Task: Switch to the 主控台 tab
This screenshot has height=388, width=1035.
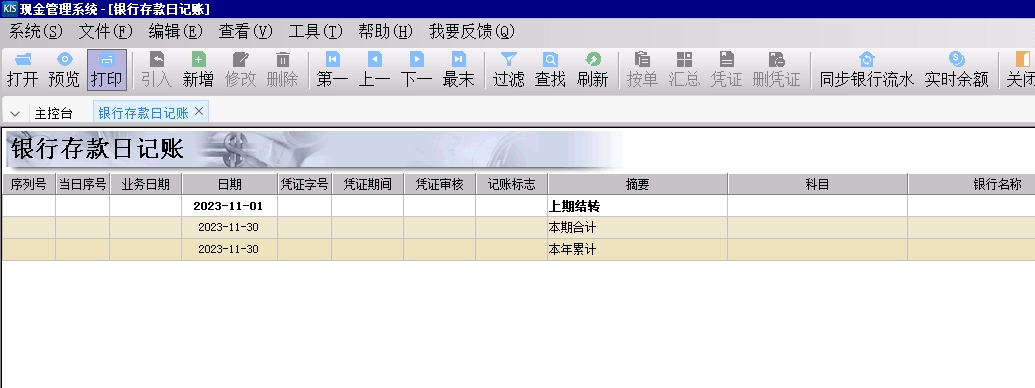Action: click(x=53, y=113)
